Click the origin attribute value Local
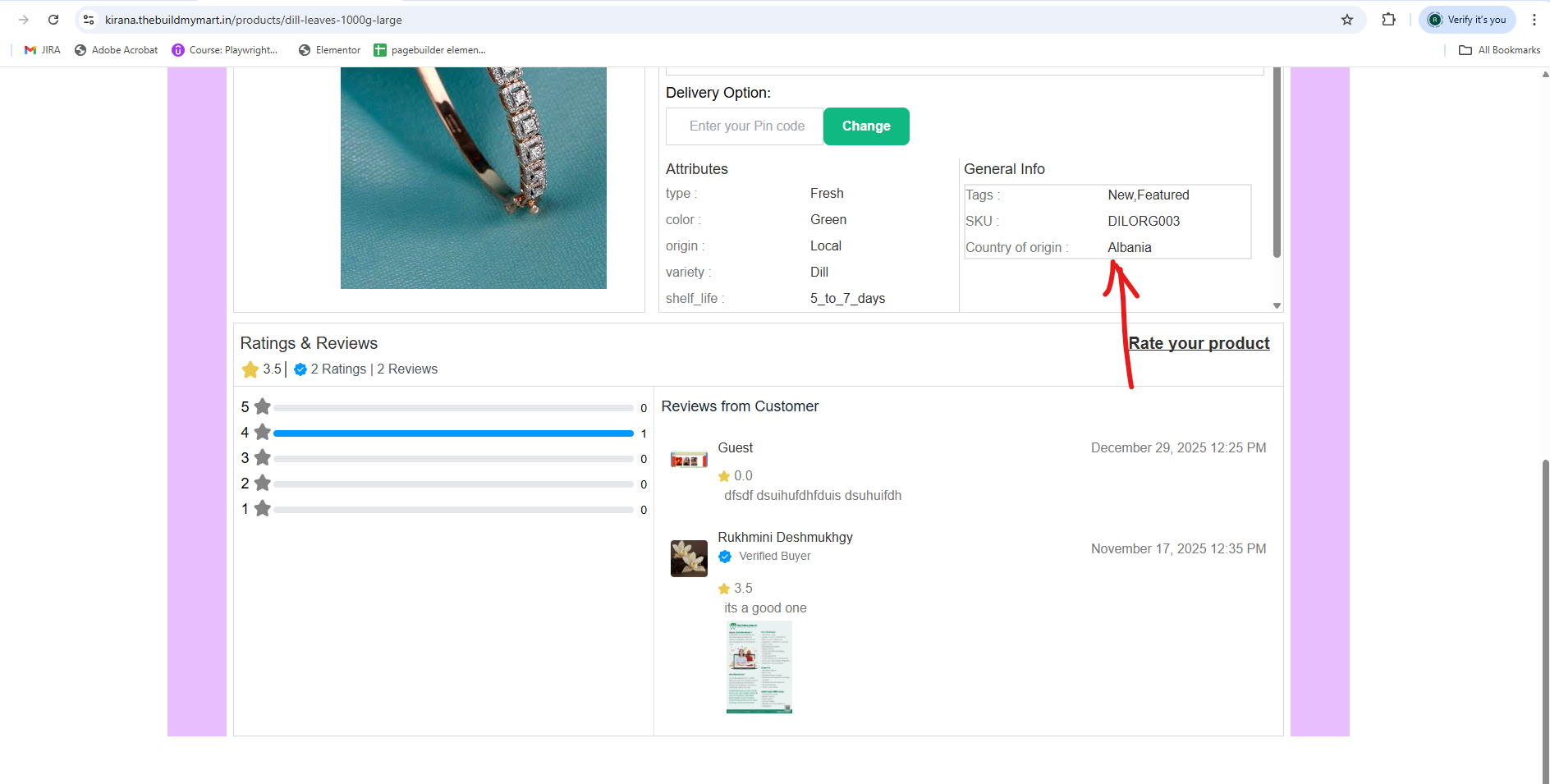Viewport: 1550px width, 784px height. click(x=826, y=246)
